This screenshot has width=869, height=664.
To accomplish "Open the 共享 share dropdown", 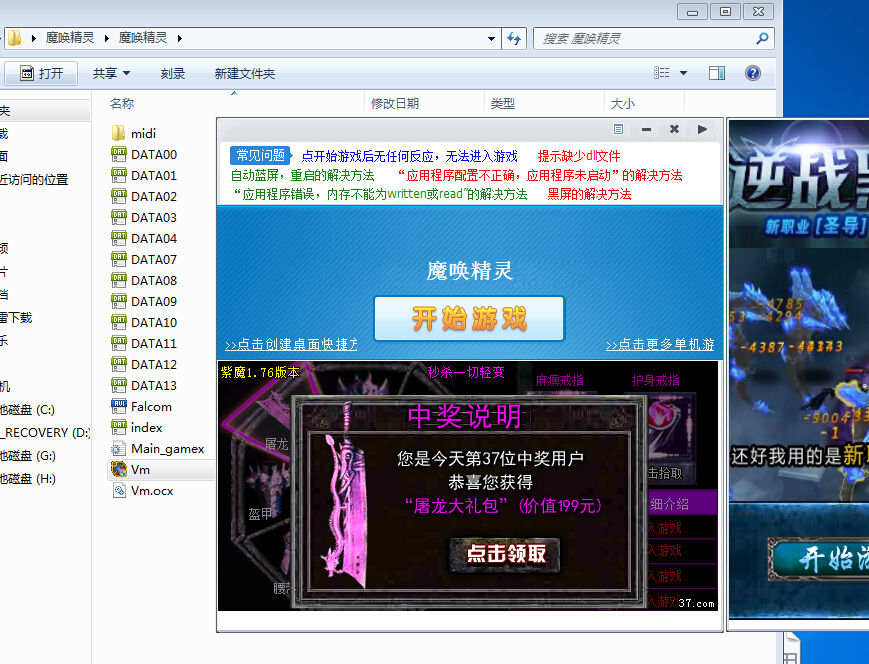I will (x=111, y=74).
